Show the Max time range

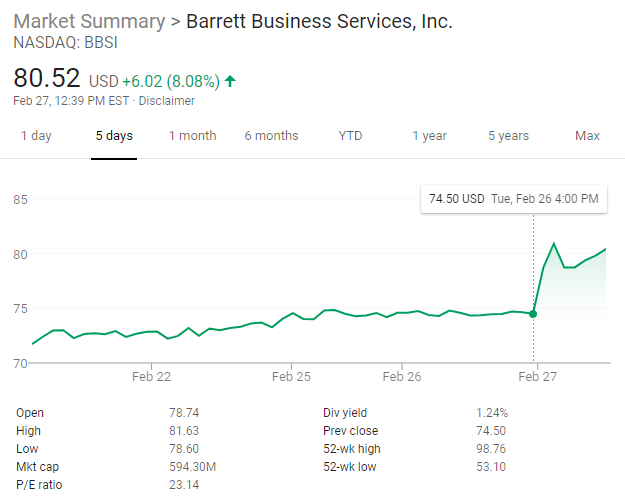click(587, 136)
